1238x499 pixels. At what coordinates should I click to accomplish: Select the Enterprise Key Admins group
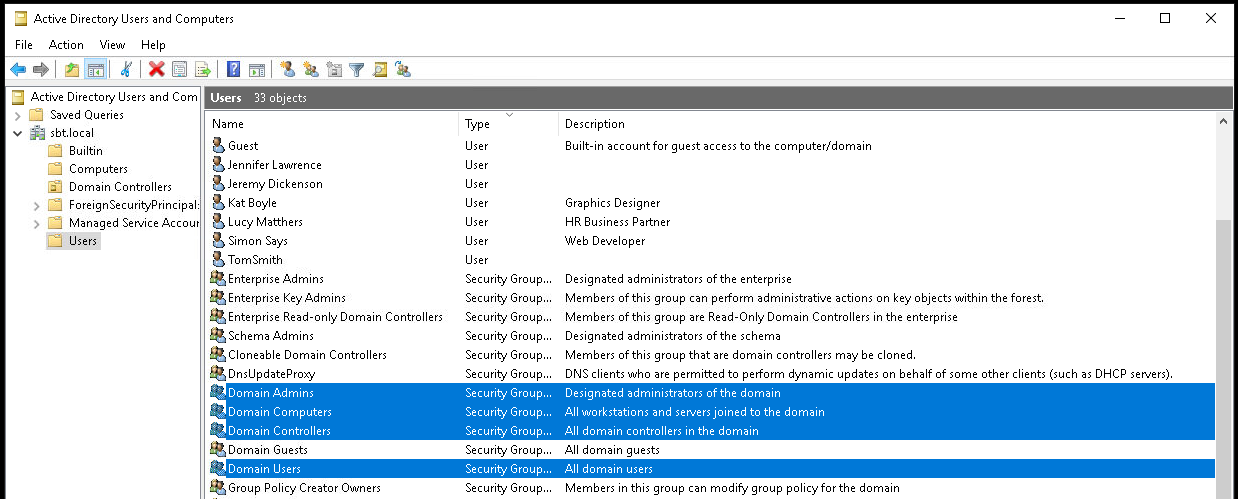click(x=711, y=298)
